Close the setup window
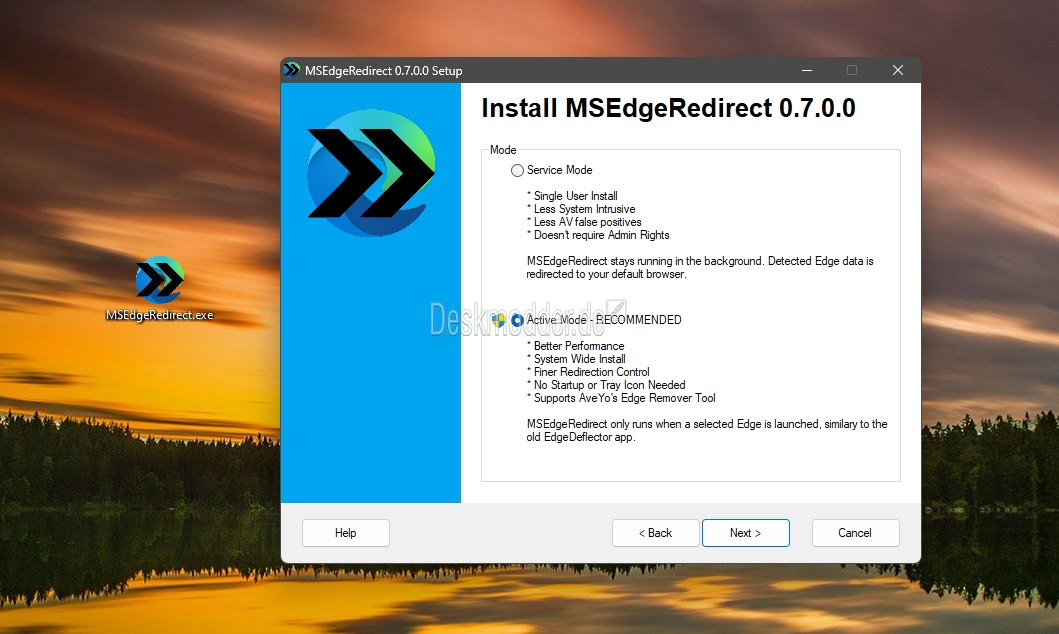1059x634 pixels. (898, 70)
